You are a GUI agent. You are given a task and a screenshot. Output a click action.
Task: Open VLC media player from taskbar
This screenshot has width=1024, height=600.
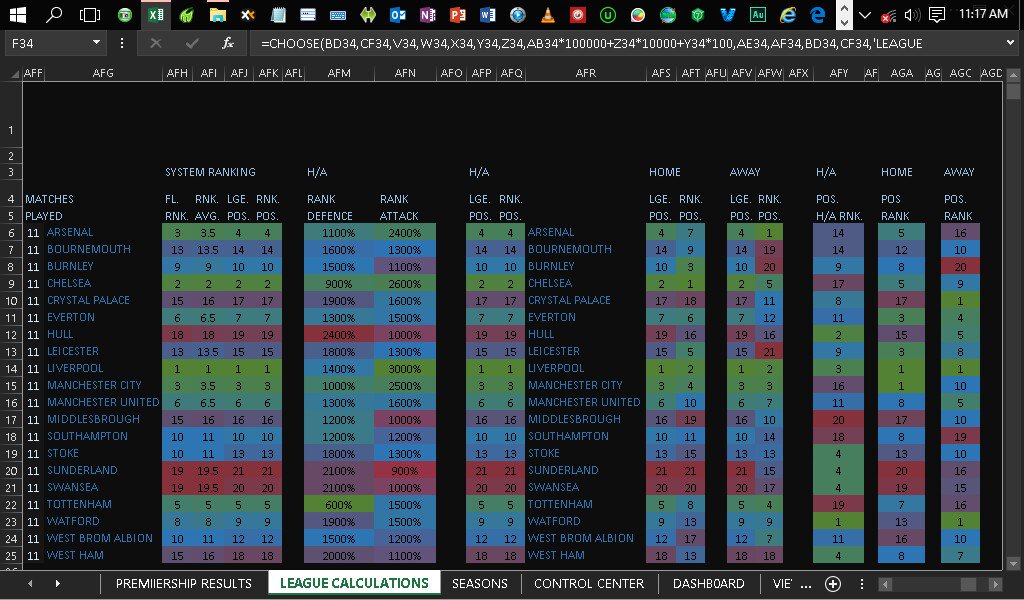[548, 14]
